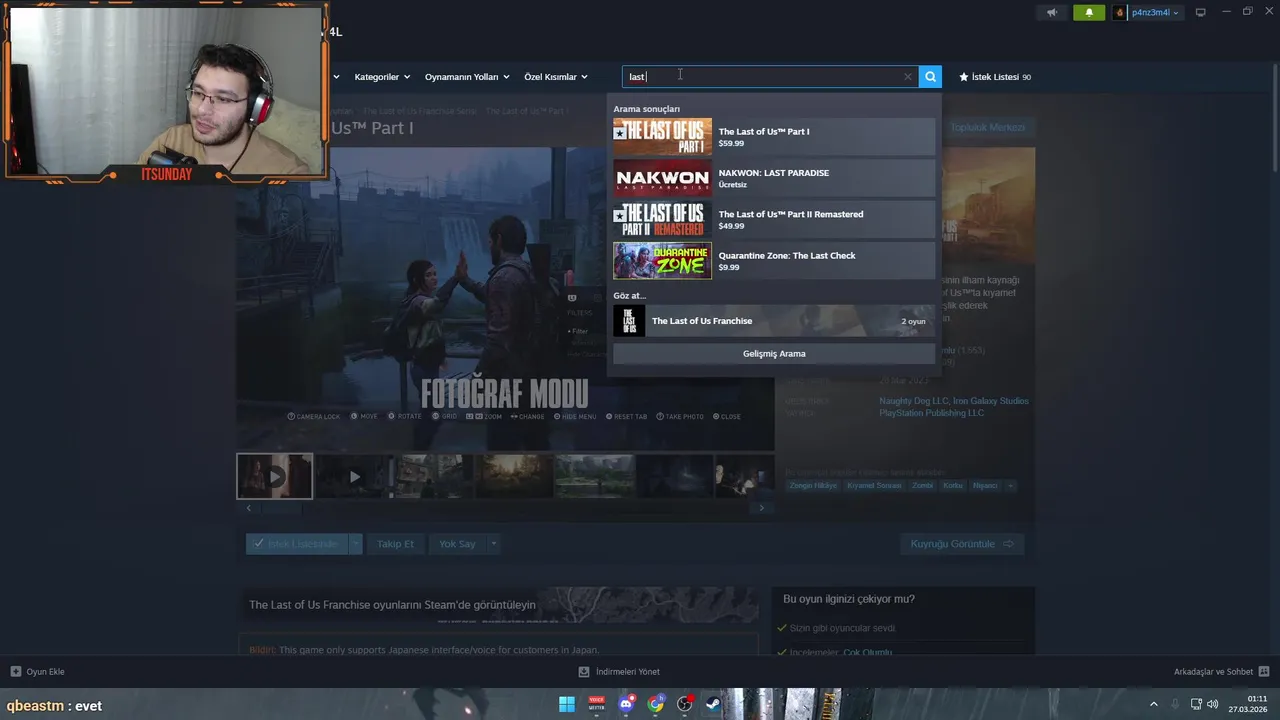Screen dimensions: 1280x720
Task: Click the taskbar network icon
Action: point(1196,705)
